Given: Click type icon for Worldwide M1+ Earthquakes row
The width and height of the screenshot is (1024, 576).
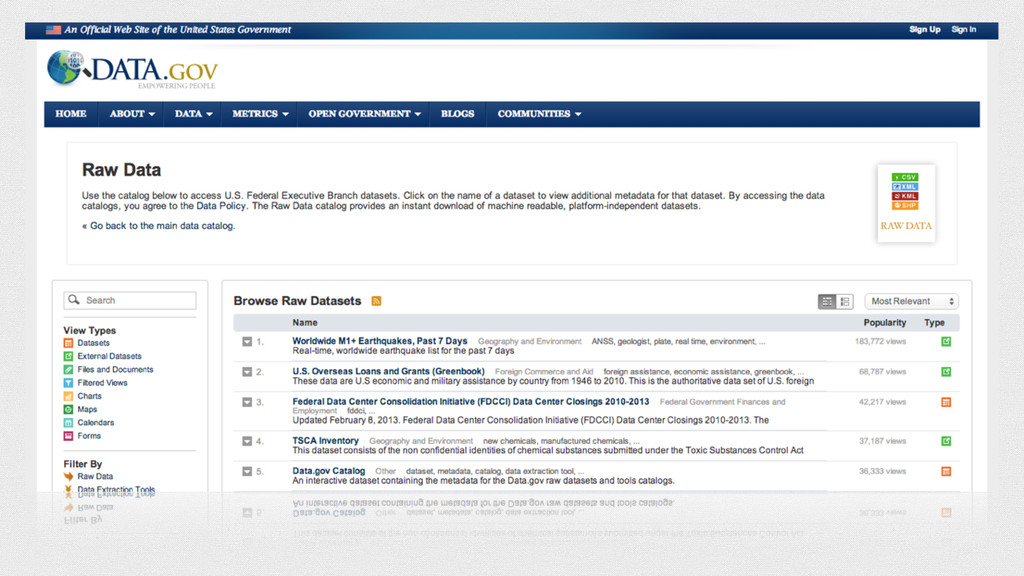Looking at the screenshot, I should [x=946, y=342].
